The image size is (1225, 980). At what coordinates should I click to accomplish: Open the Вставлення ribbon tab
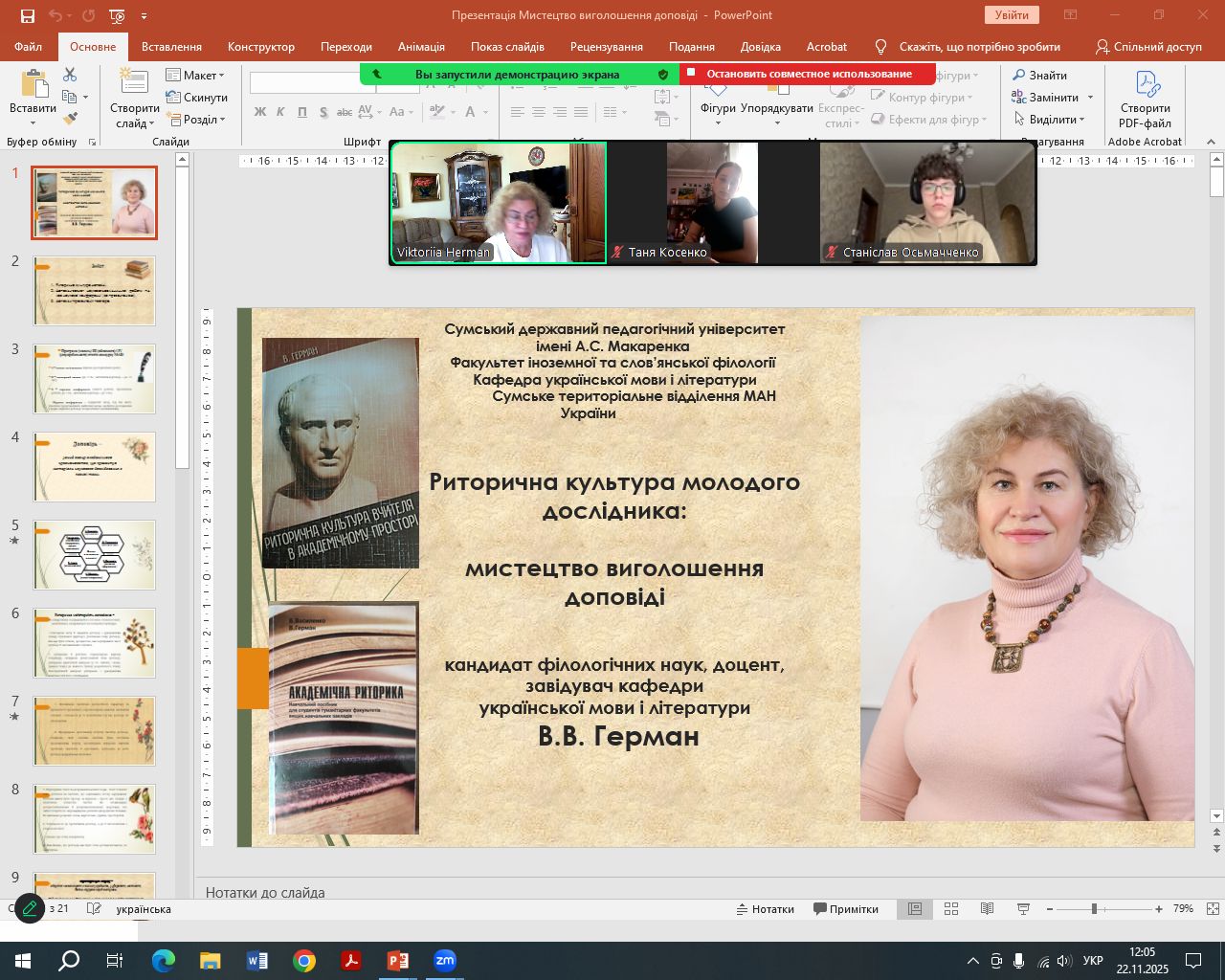tap(171, 46)
